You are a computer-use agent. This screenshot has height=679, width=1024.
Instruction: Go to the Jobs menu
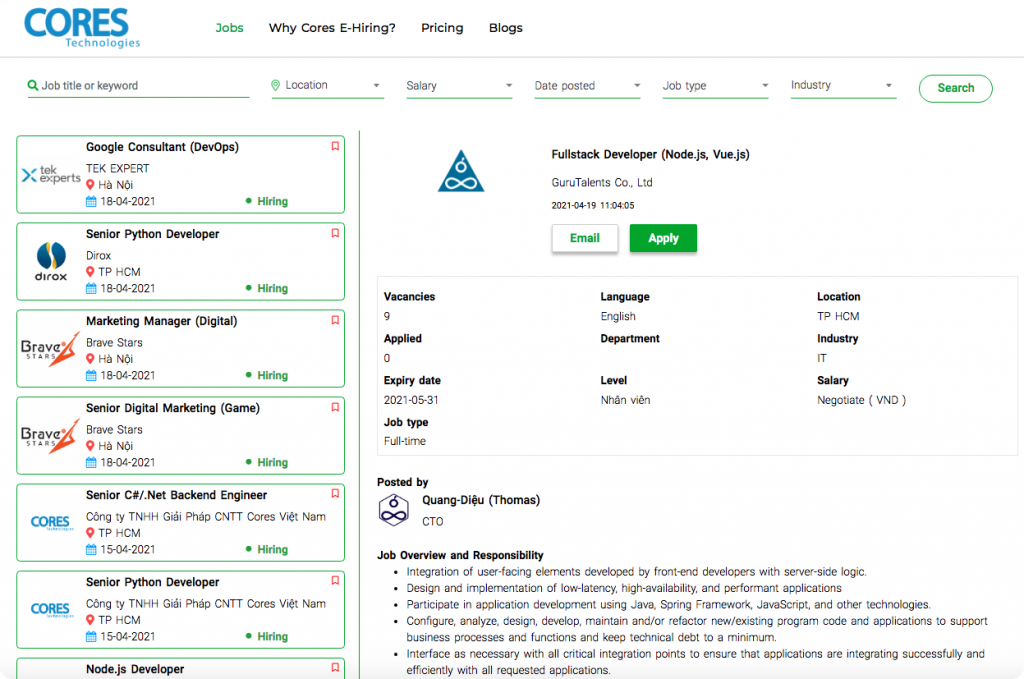[x=229, y=28]
